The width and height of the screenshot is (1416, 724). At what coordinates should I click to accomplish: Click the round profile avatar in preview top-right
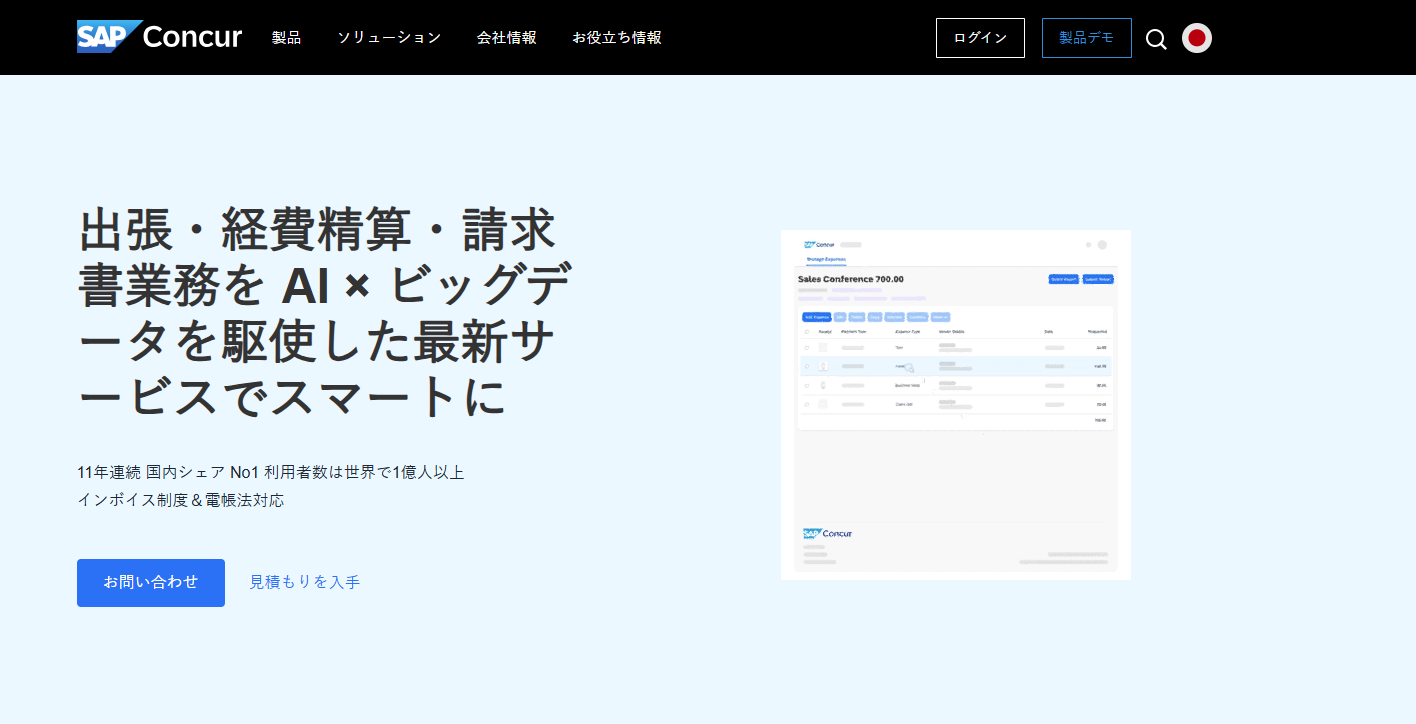click(x=1102, y=245)
